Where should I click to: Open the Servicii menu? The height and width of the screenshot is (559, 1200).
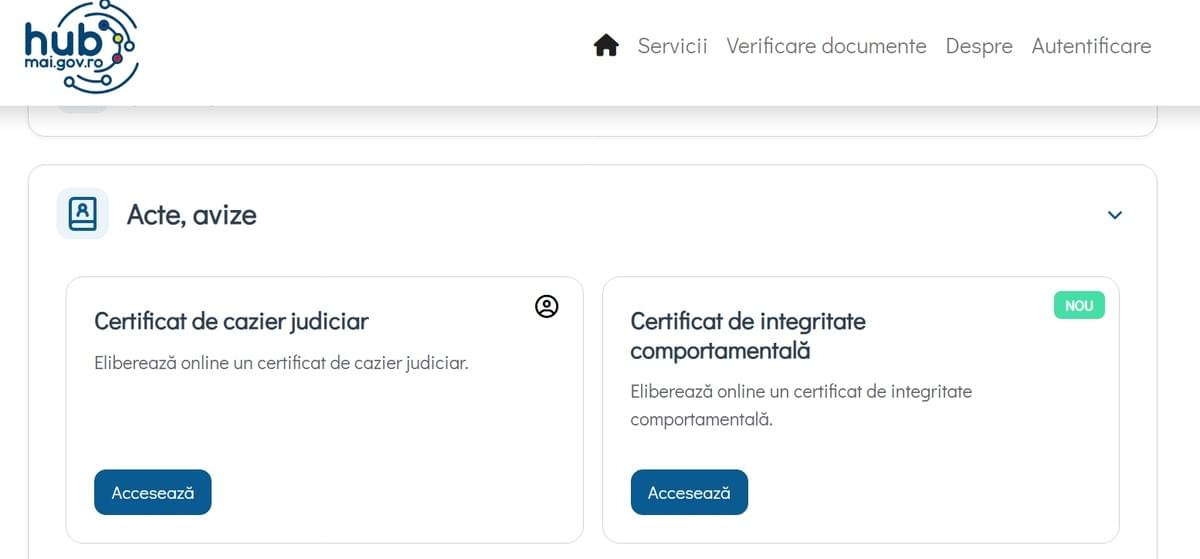[673, 46]
